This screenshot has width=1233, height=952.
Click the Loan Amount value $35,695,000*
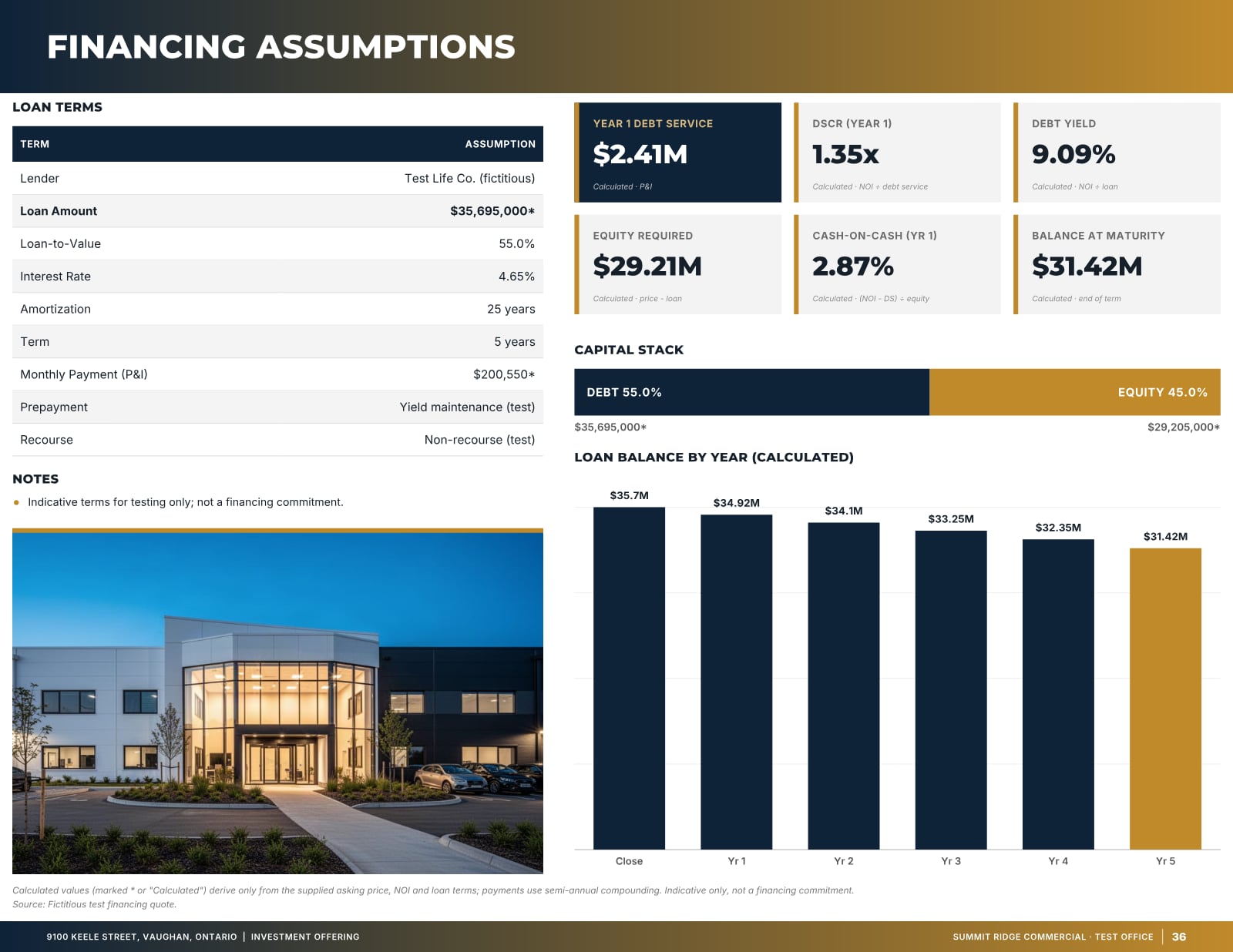click(492, 211)
